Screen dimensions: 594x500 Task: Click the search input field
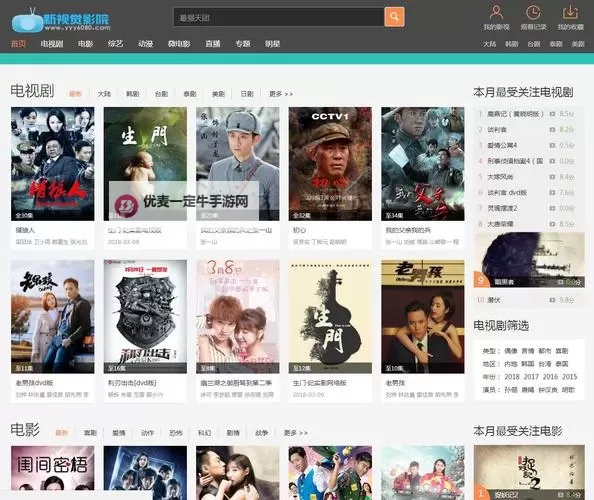pos(279,17)
